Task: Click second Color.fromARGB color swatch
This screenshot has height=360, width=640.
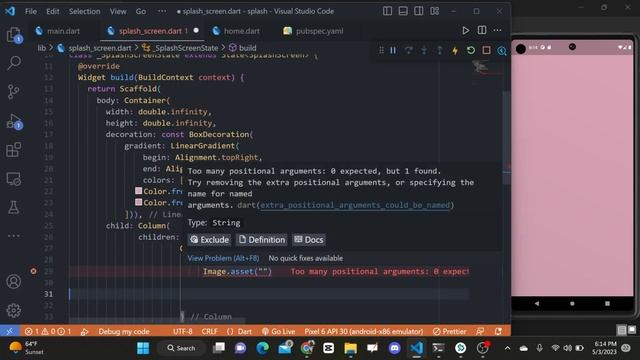Action: (139, 202)
